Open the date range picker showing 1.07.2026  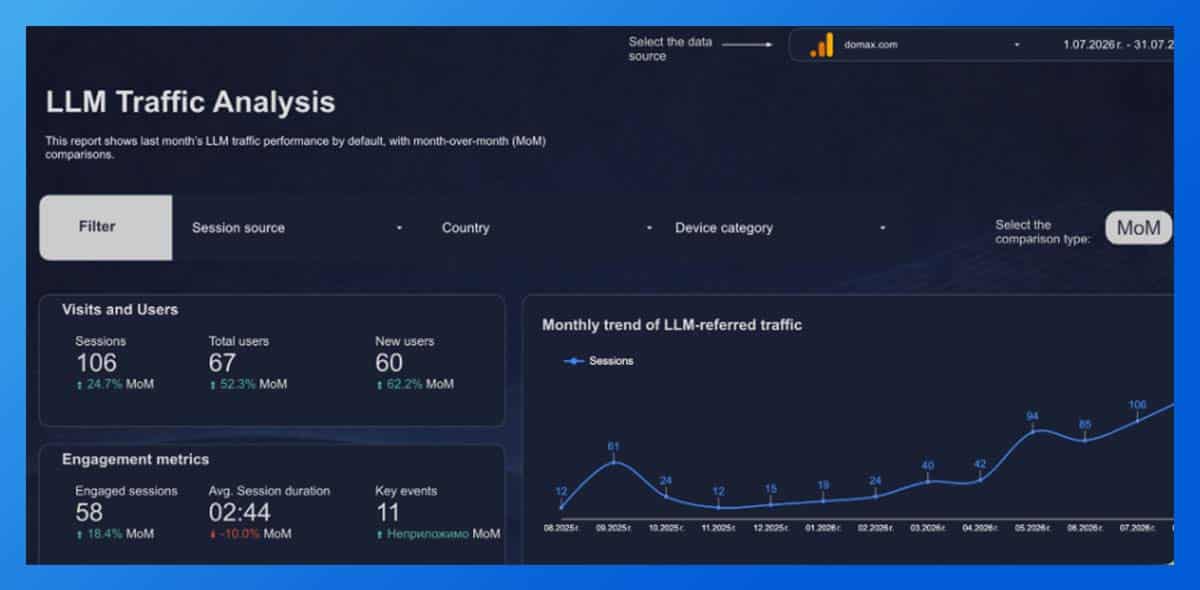tap(1117, 45)
